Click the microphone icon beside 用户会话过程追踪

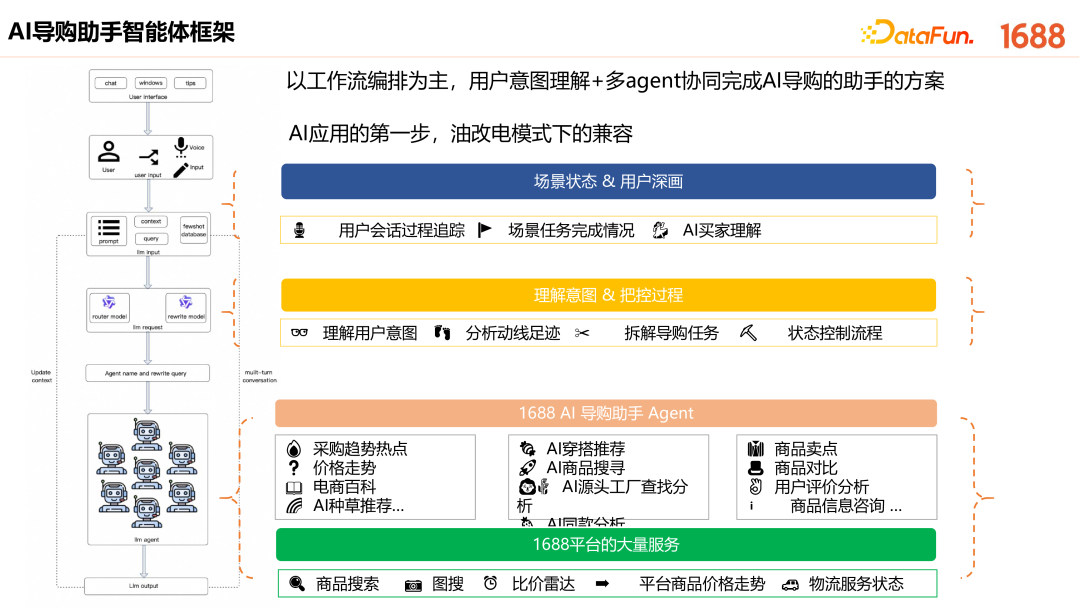pos(299,230)
